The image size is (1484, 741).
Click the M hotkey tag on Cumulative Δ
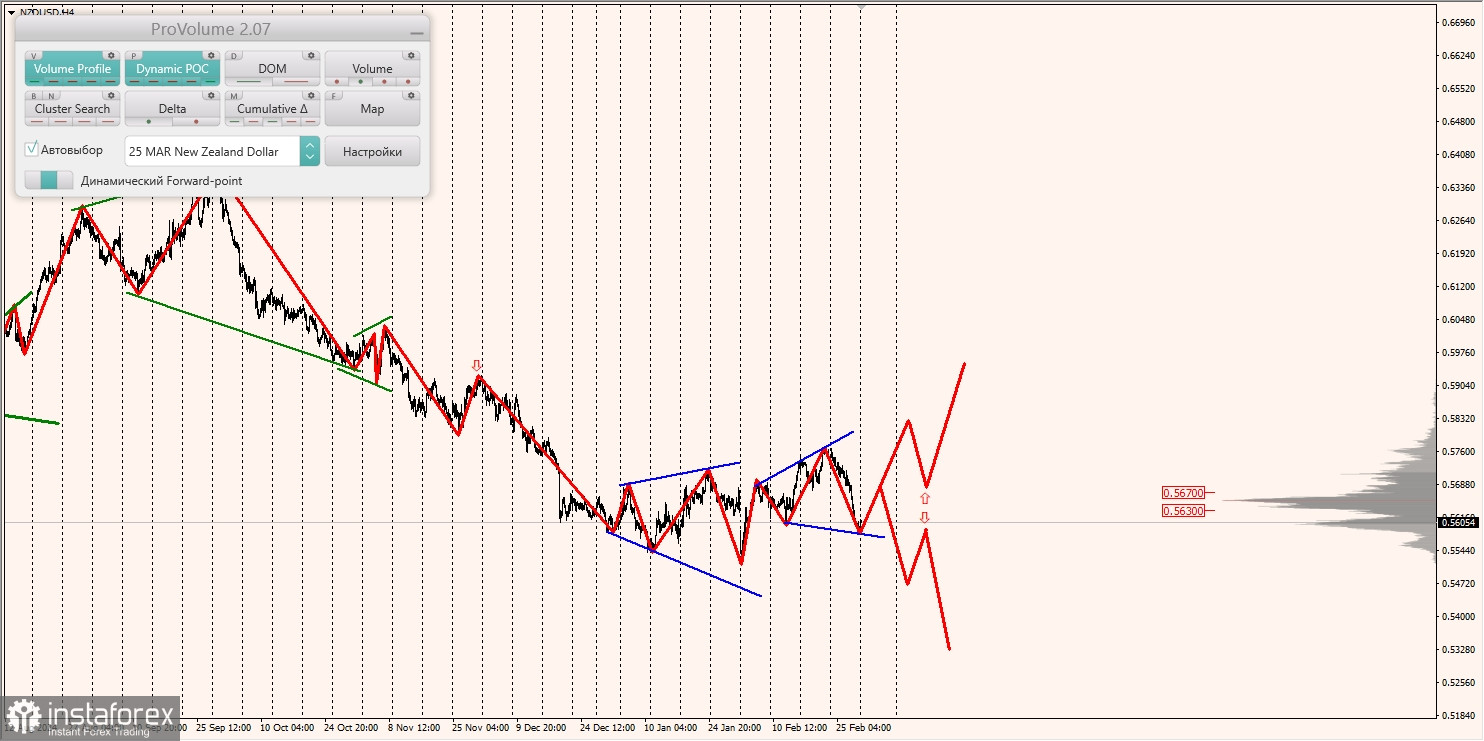pyautogui.click(x=234, y=97)
